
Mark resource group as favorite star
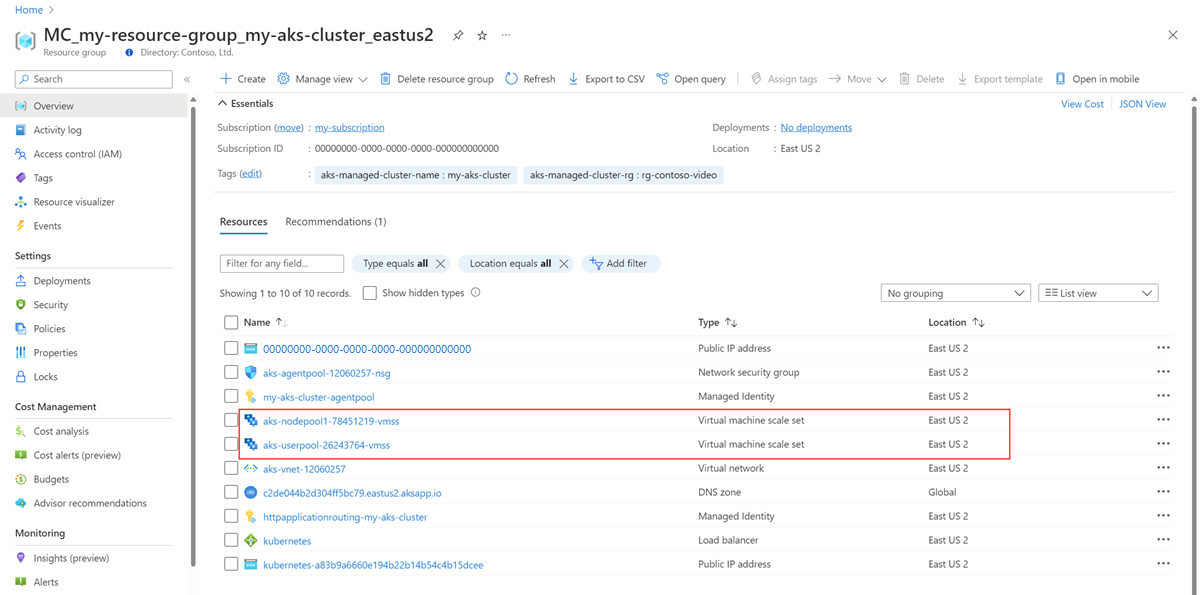(482, 35)
